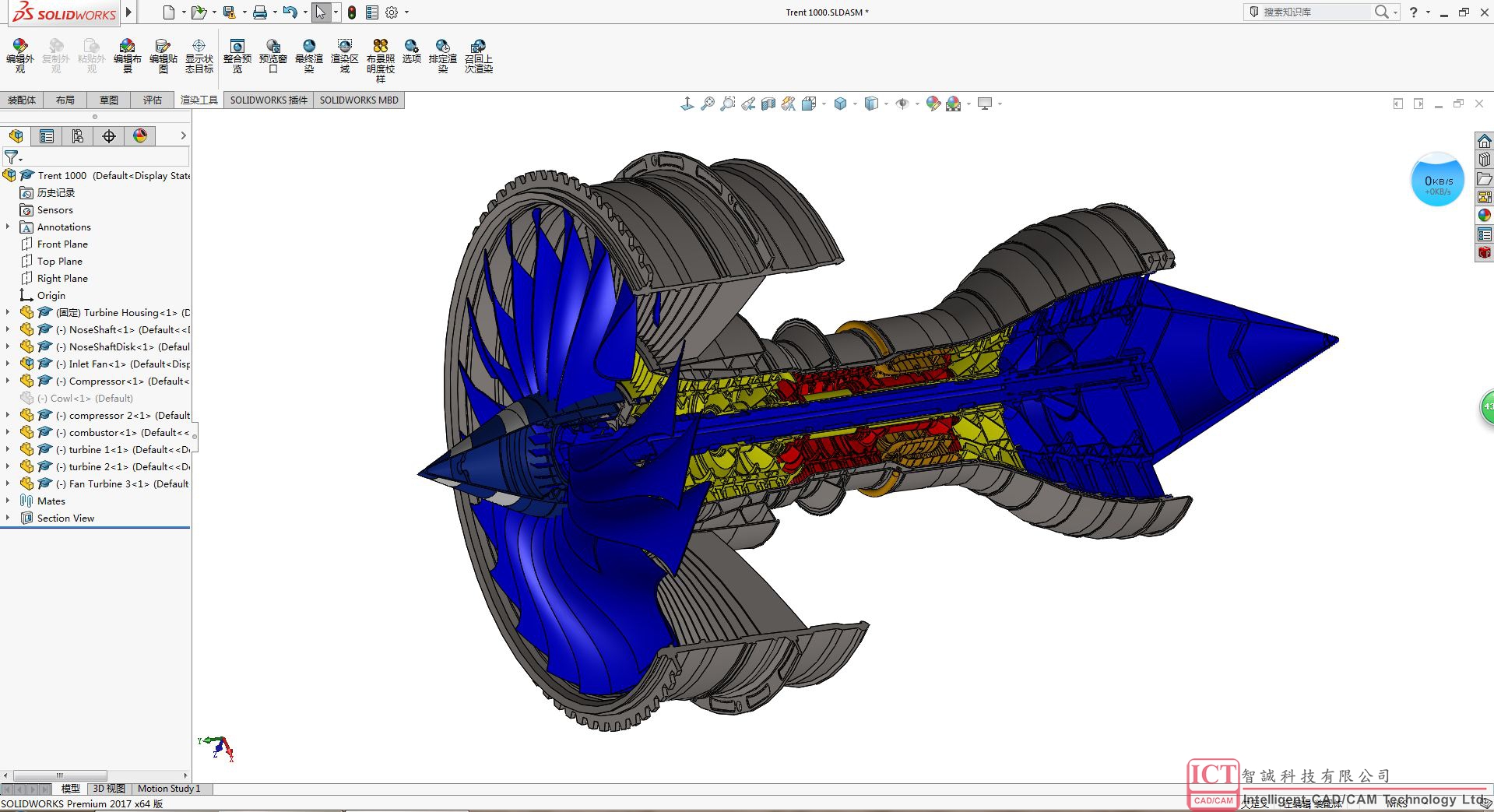Open Appearances color ball task pane tab
This screenshot has width=1494, height=812.
[x=1484, y=216]
